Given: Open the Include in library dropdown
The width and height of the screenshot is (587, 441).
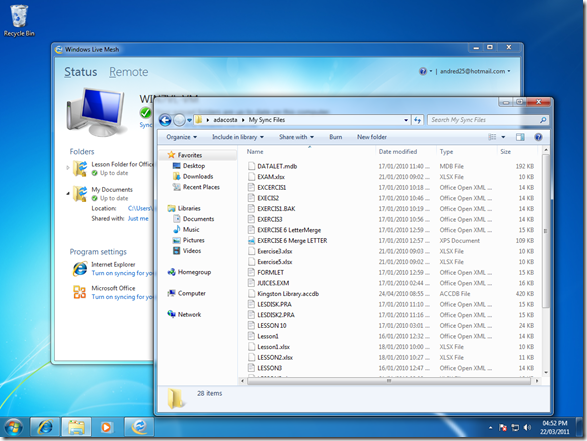Looking at the screenshot, I should (x=238, y=137).
